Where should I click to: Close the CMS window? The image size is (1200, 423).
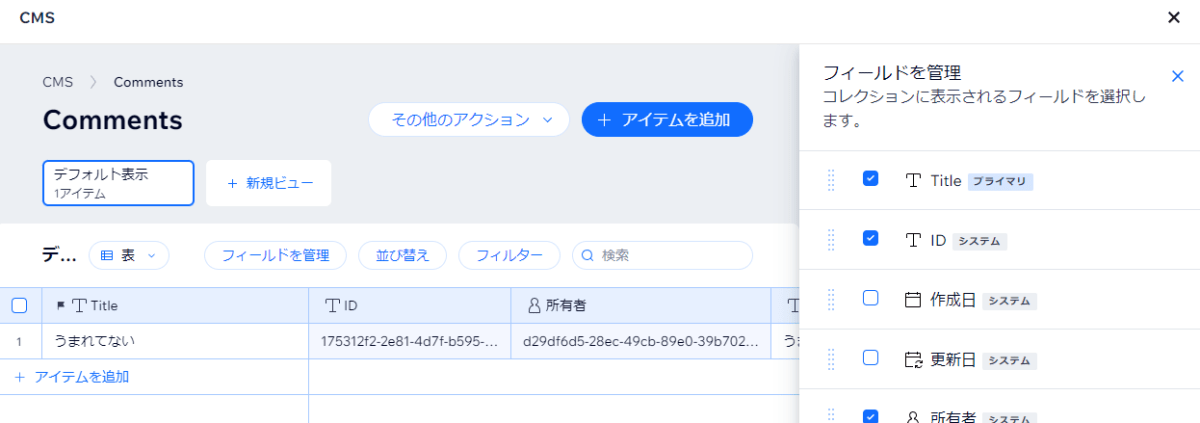(1174, 17)
